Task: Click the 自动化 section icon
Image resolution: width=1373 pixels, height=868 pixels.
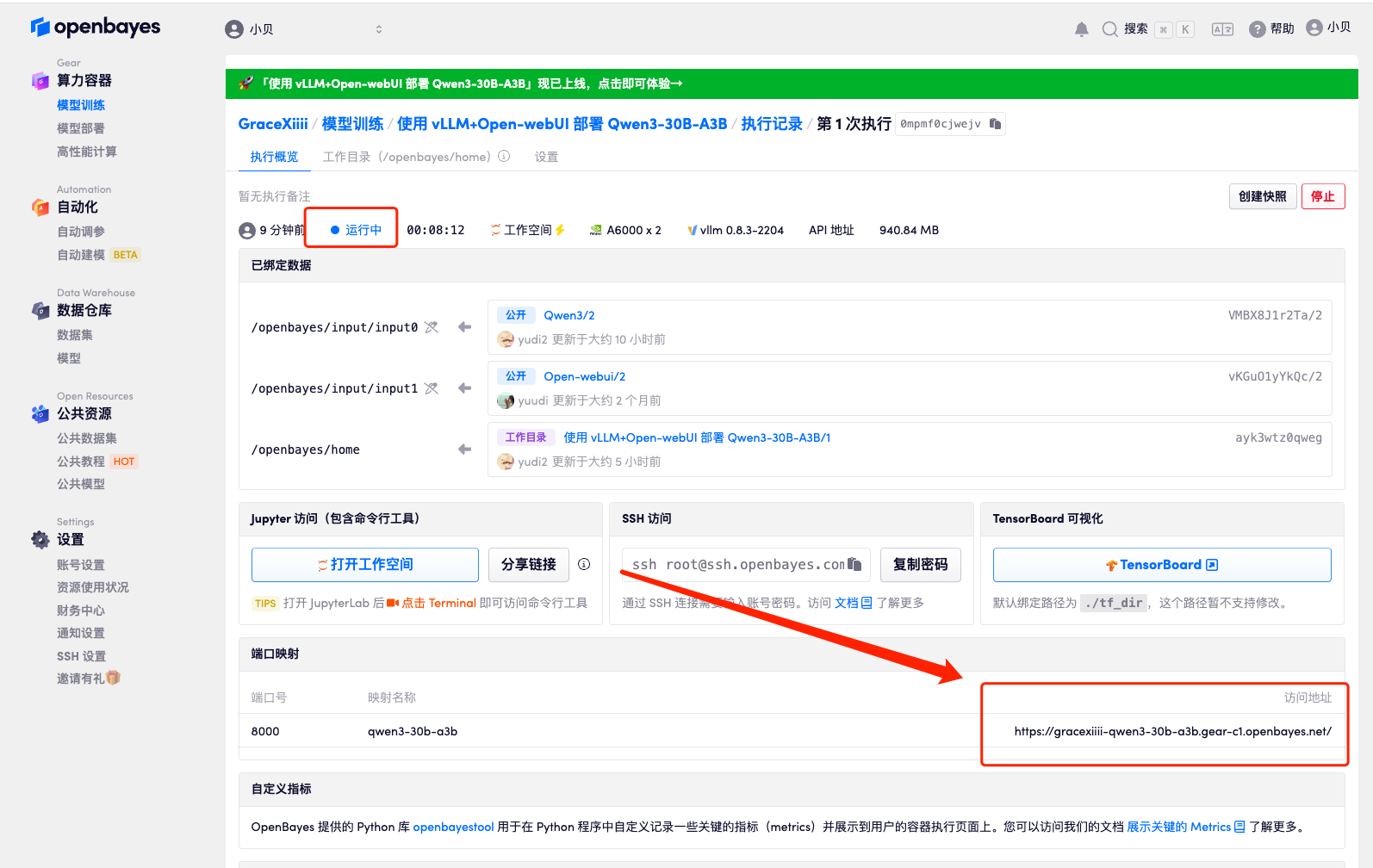Action: 40,208
